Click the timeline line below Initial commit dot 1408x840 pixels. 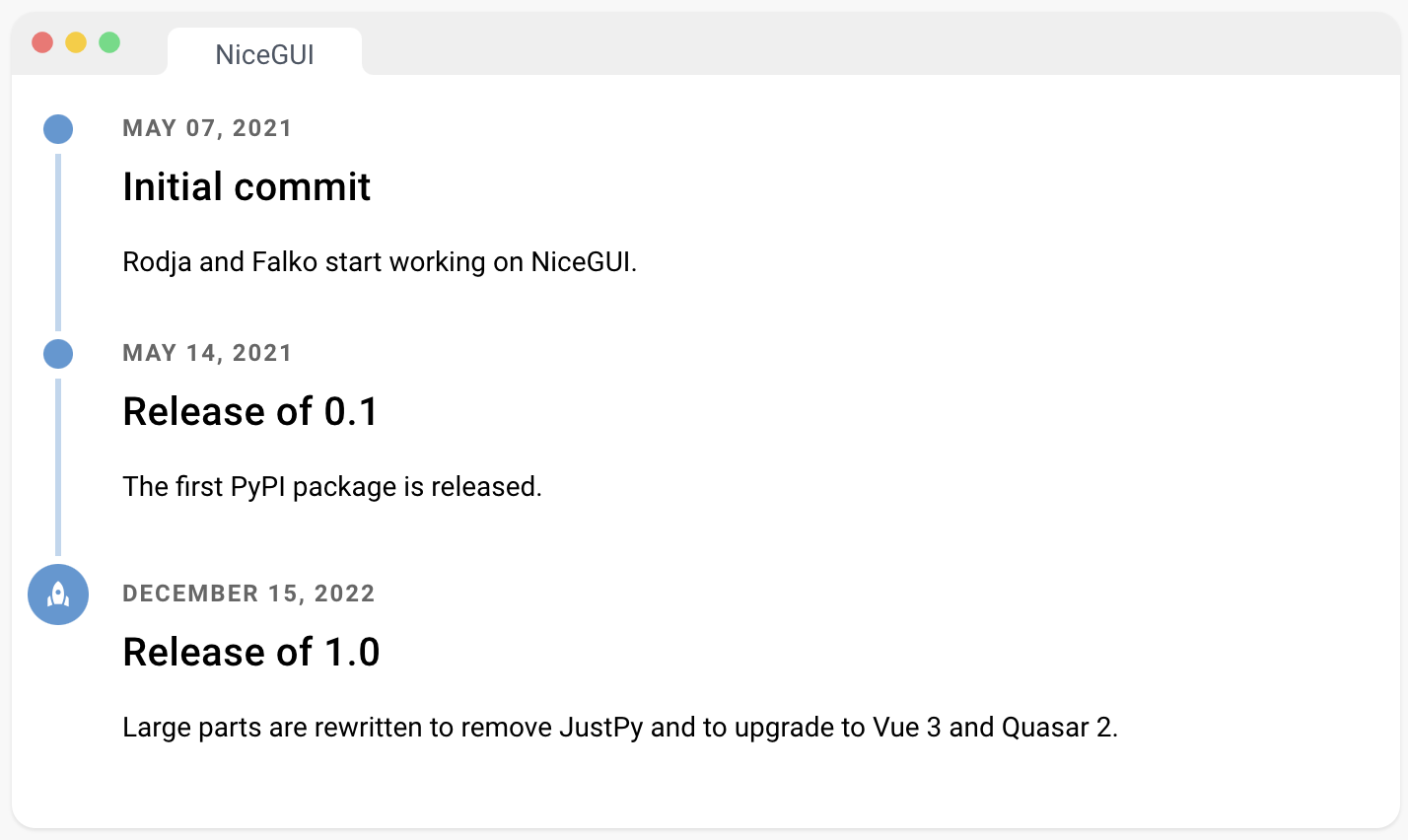coord(58,242)
